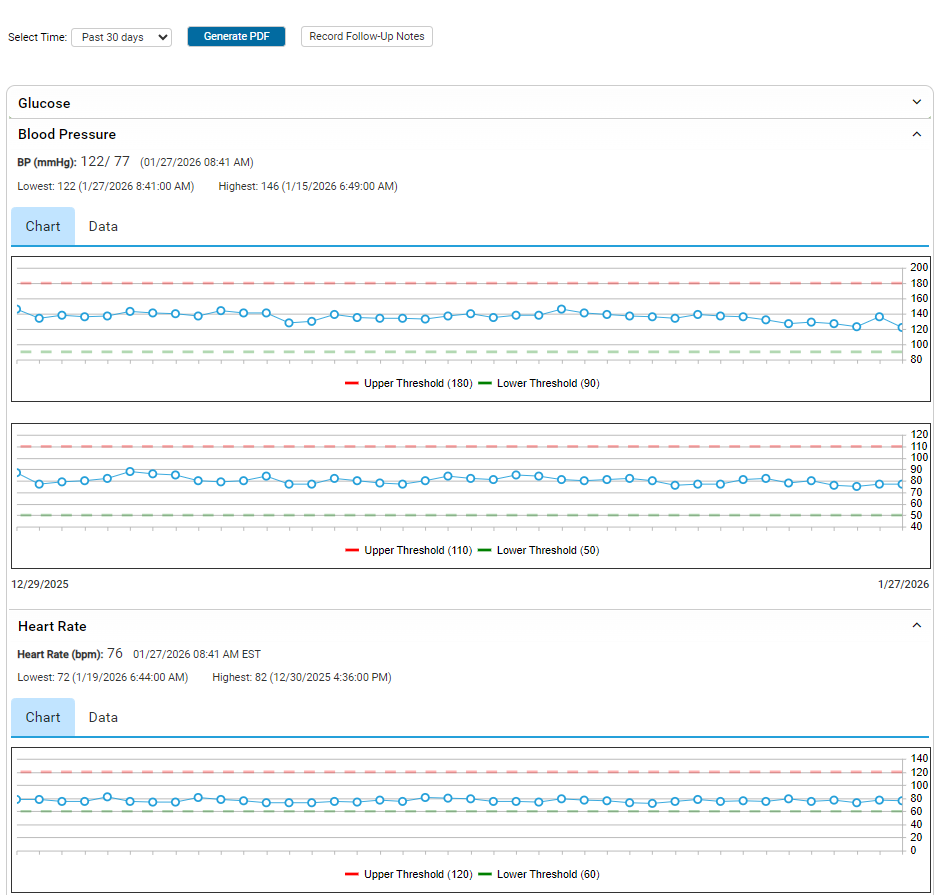Toggle the systolic Upper Threshold legend entry
Viewport: 937px width, 895px height.
point(408,383)
